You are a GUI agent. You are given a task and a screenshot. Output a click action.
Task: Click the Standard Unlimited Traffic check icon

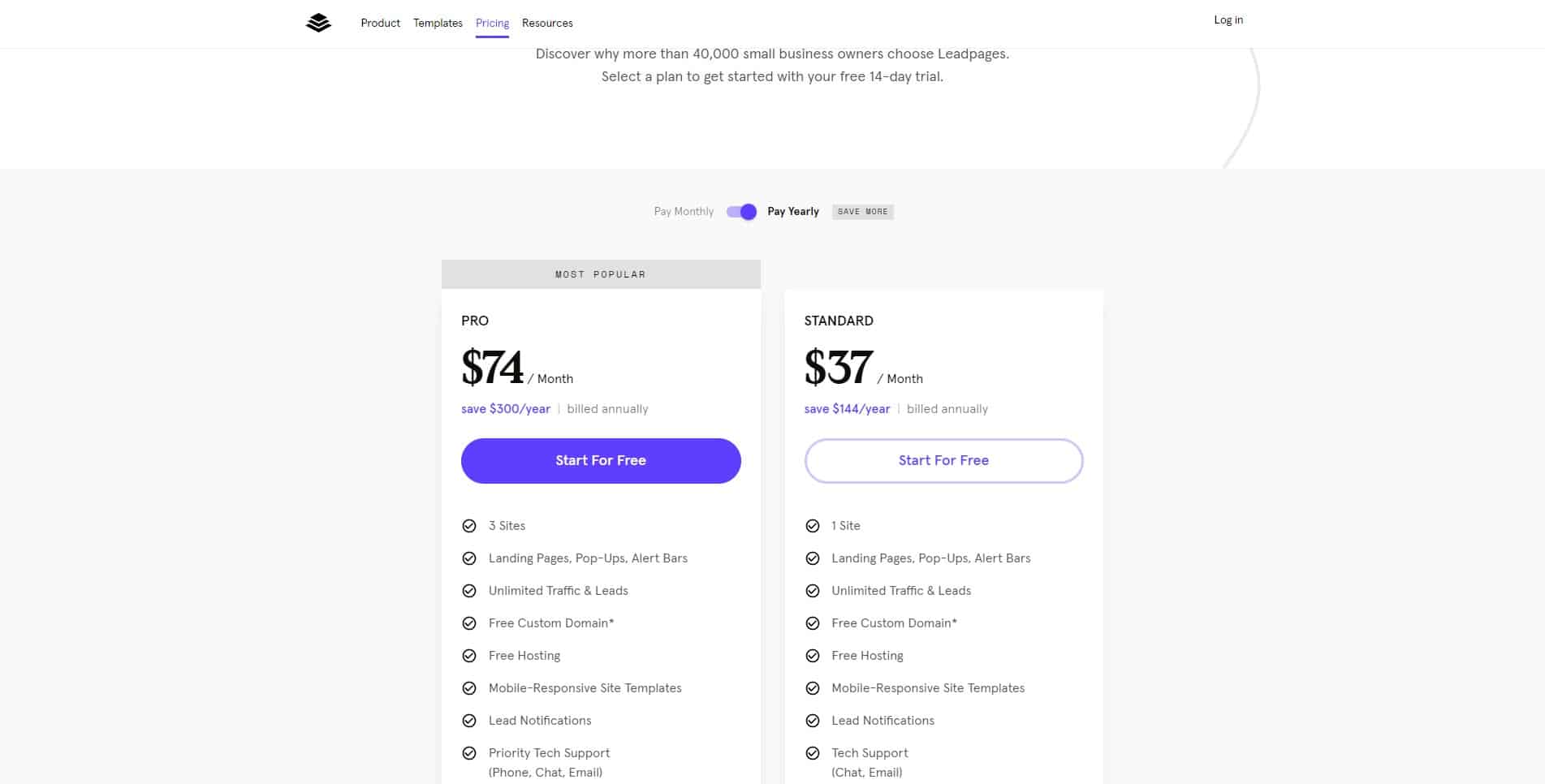tap(813, 591)
